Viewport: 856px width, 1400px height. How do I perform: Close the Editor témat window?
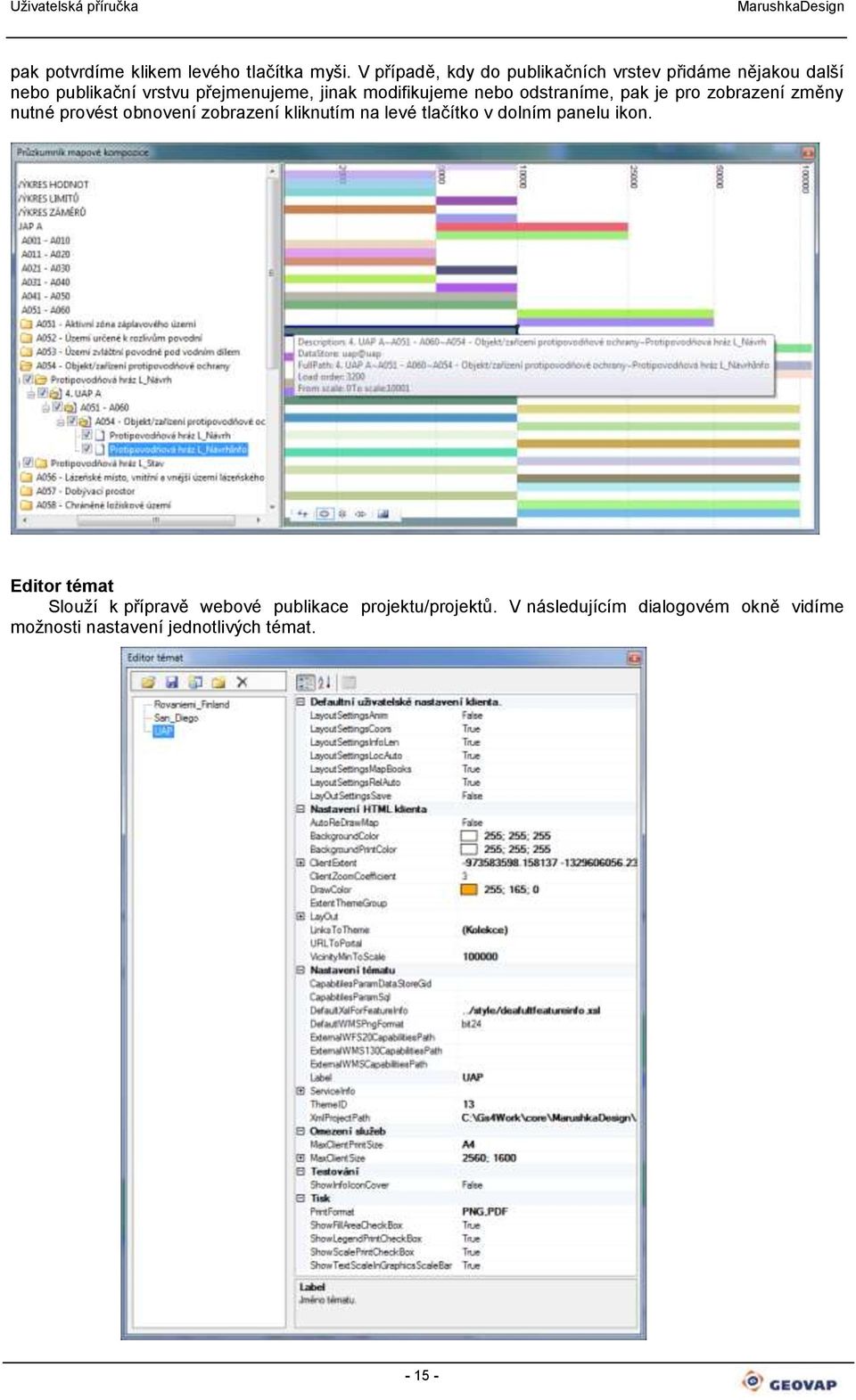click(634, 658)
